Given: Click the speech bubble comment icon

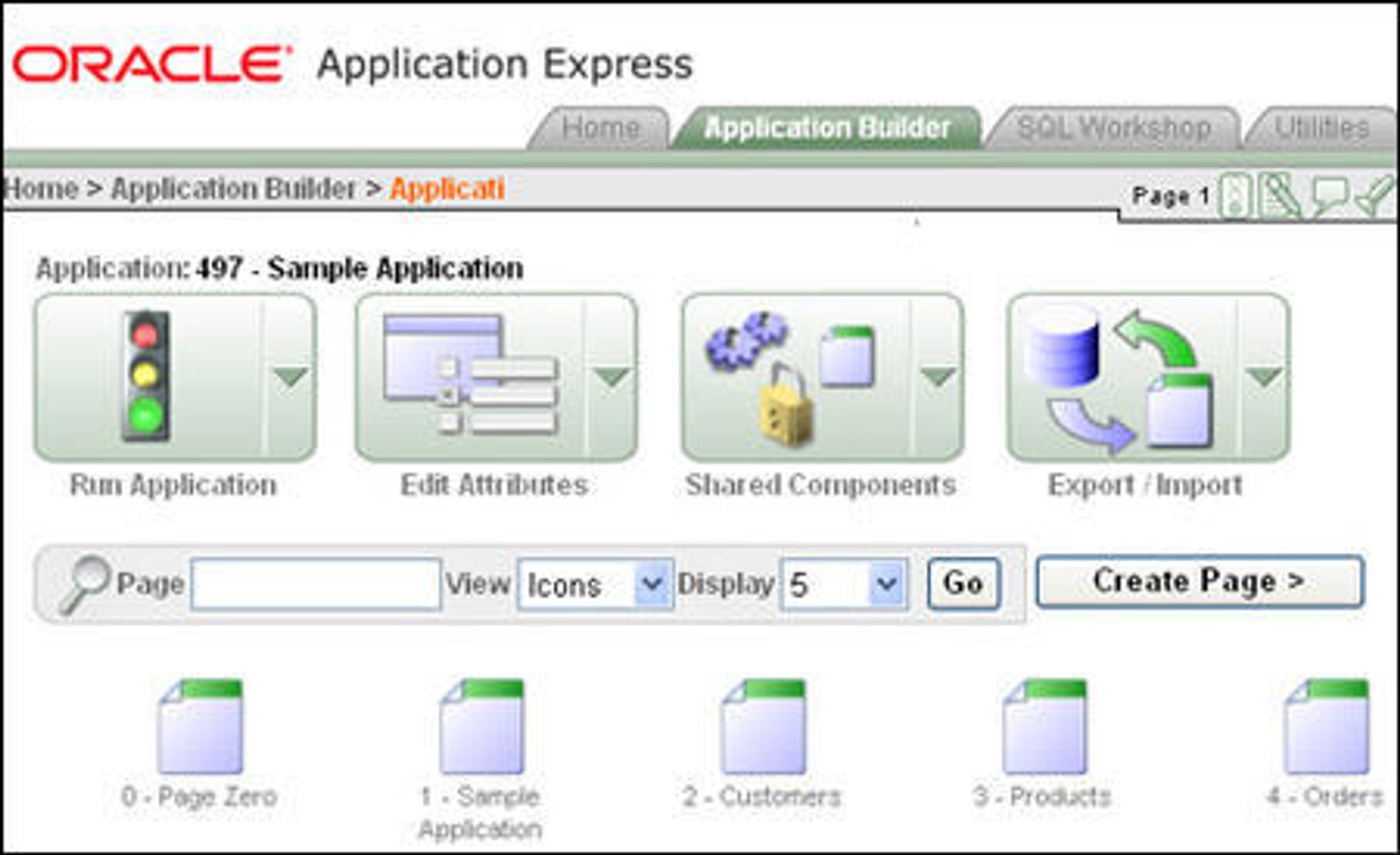Looking at the screenshot, I should (x=1329, y=197).
